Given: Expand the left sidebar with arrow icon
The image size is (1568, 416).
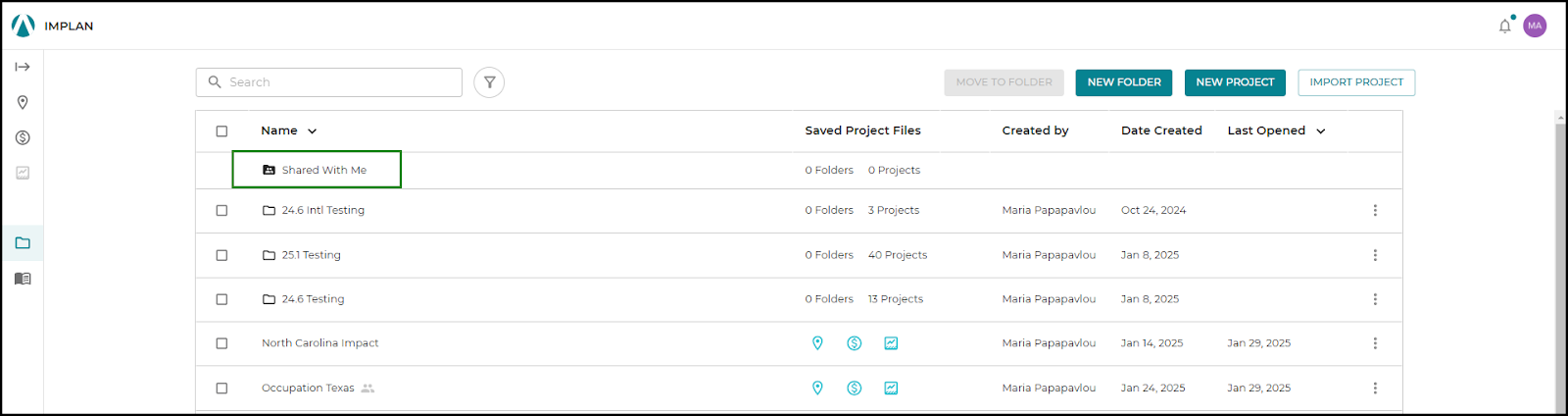Looking at the screenshot, I should pyautogui.click(x=23, y=67).
